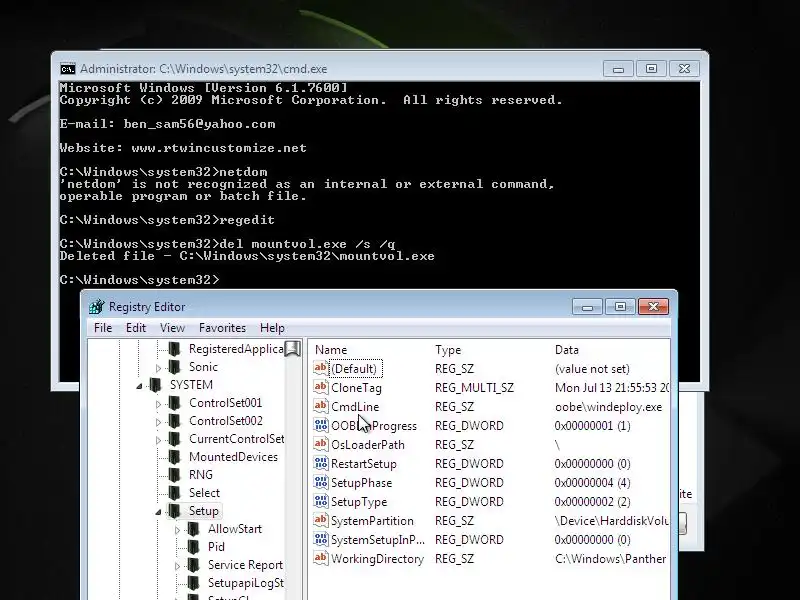Click the OOBEInProgress DWORD icon
This screenshot has height=600, width=800.
pyautogui.click(x=320, y=425)
